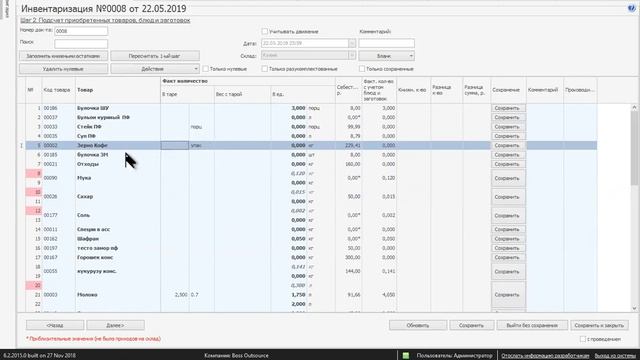Click the Книжн. к-во column header

click(413, 90)
